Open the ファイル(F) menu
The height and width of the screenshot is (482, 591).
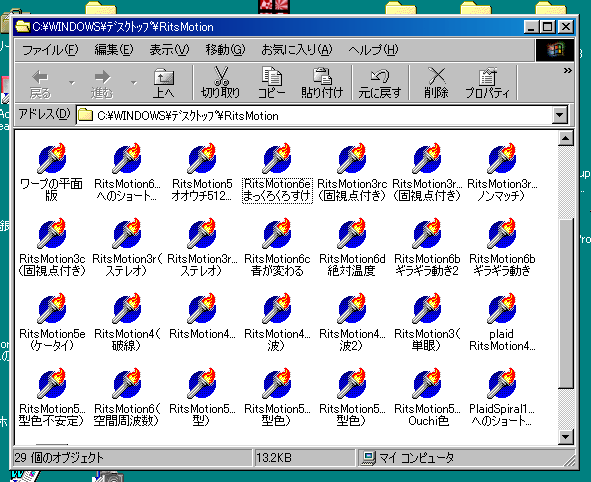pyautogui.click(x=50, y=50)
